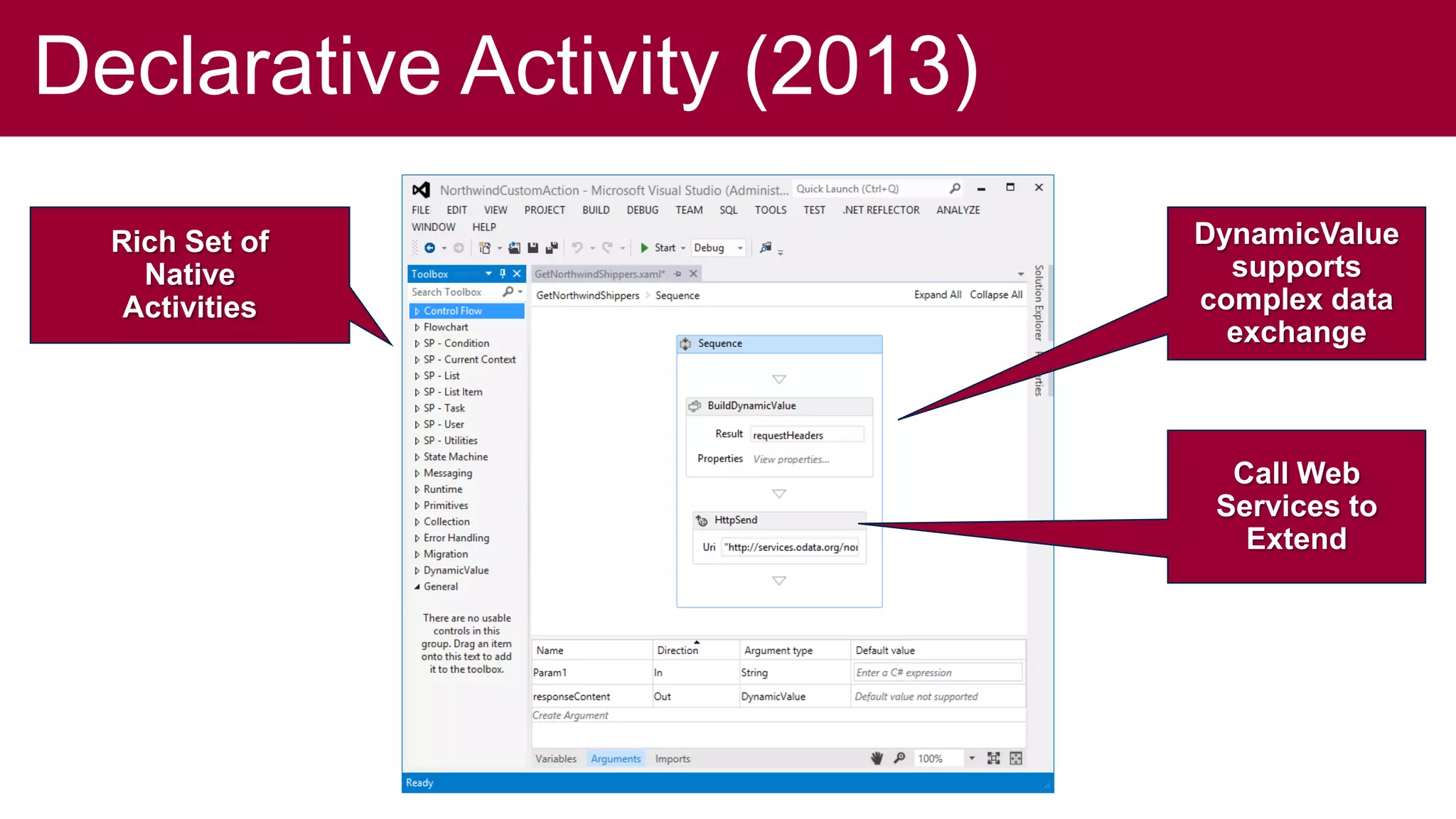The height and width of the screenshot is (819, 1456).
Task: Pin the GetNorthwindShippers.xaml document tab
Action: tap(678, 274)
